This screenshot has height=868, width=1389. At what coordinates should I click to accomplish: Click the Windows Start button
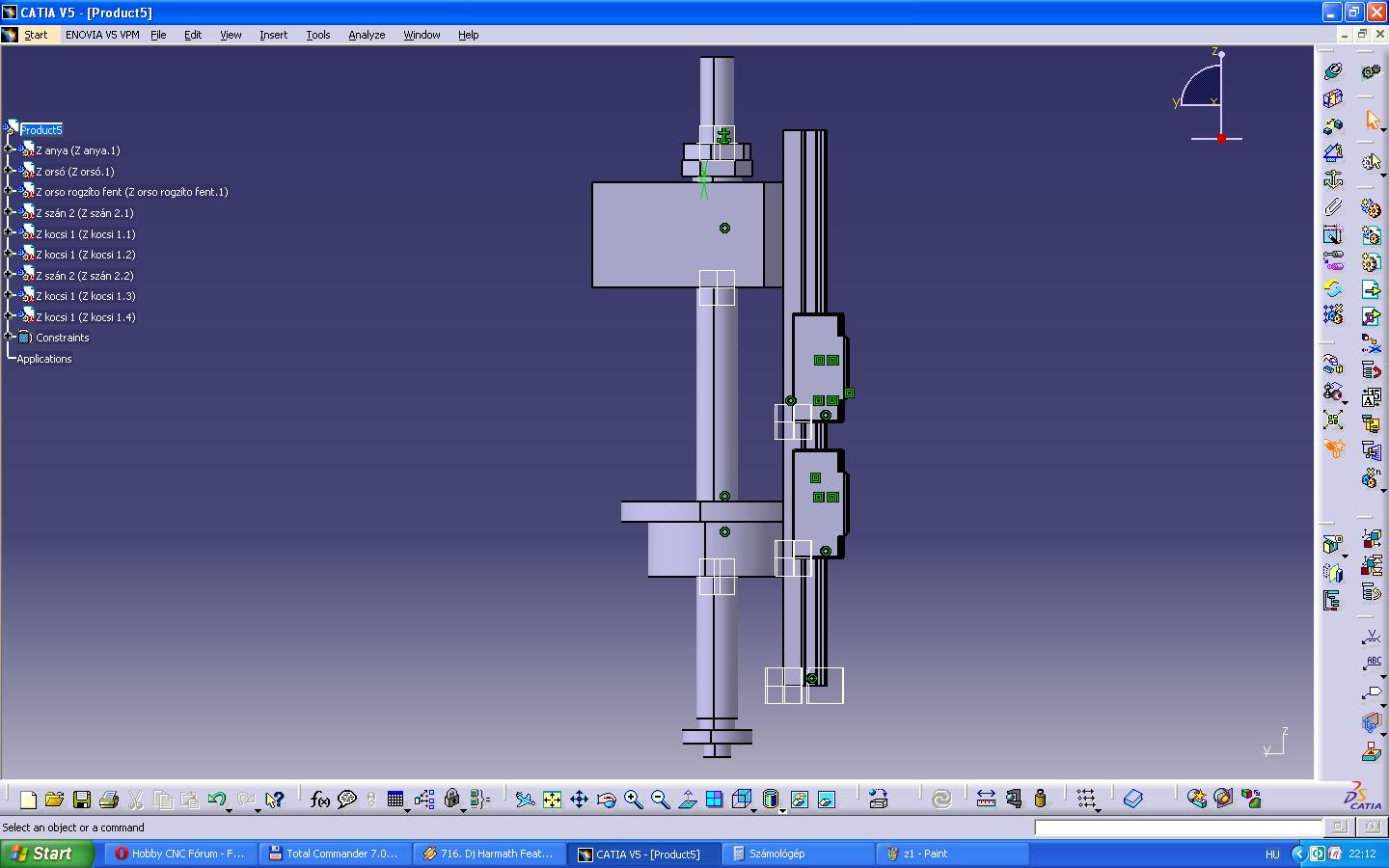pos(46,854)
